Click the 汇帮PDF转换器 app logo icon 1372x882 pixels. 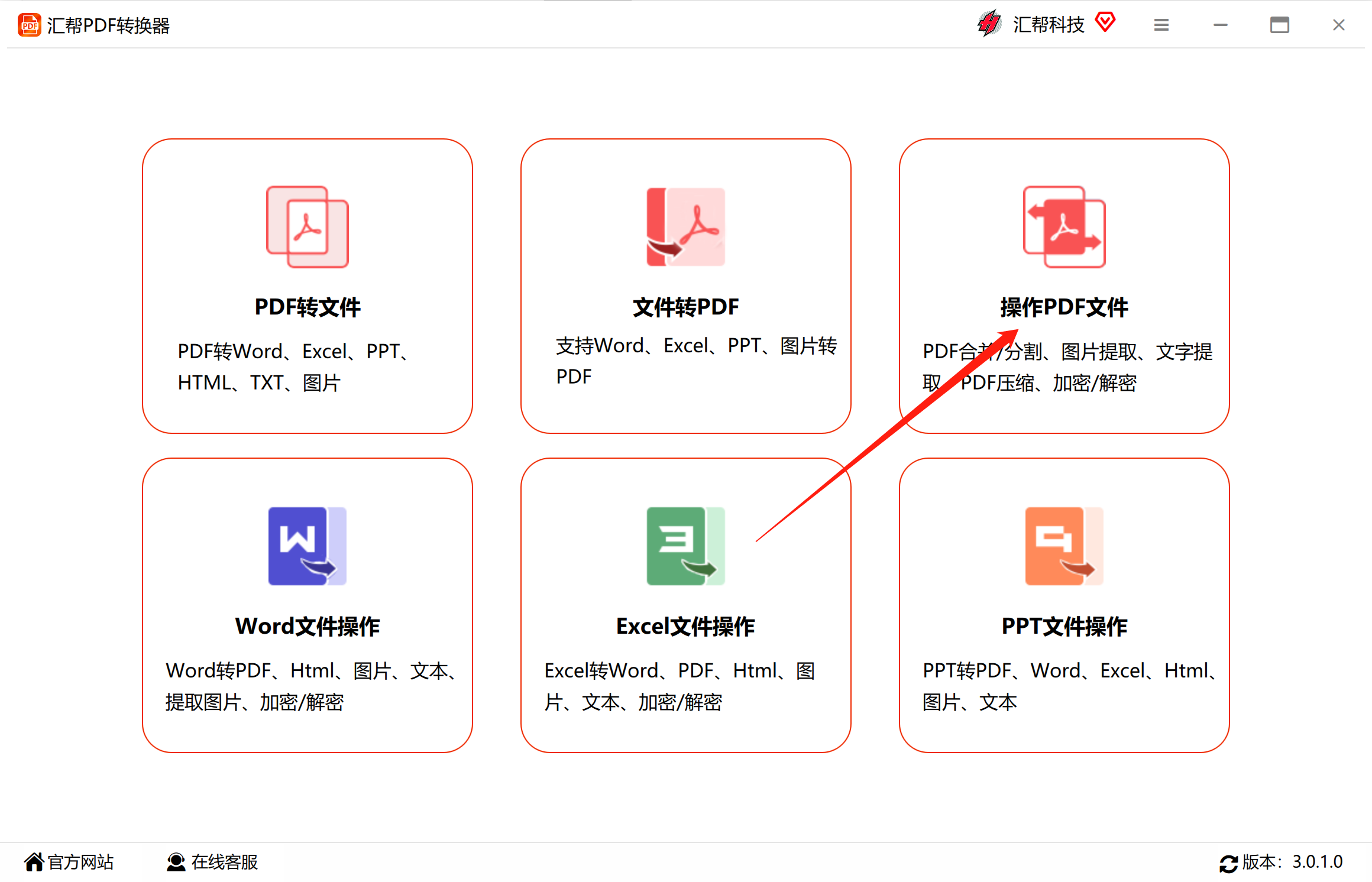tap(29, 25)
